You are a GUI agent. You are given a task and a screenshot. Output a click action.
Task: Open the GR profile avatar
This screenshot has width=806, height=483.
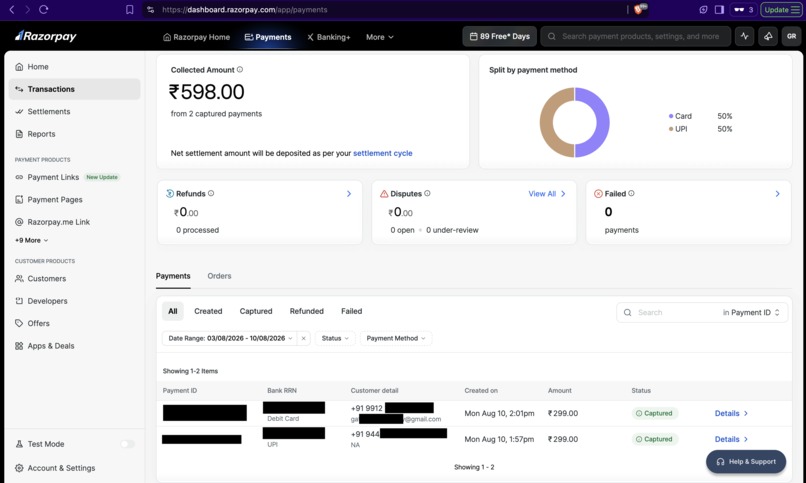[792, 36]
